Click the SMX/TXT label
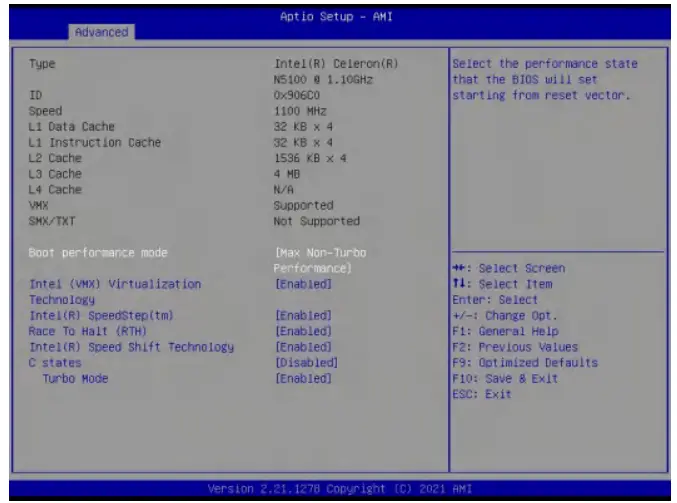Screen dimensions: 677x503 [52, 221]
